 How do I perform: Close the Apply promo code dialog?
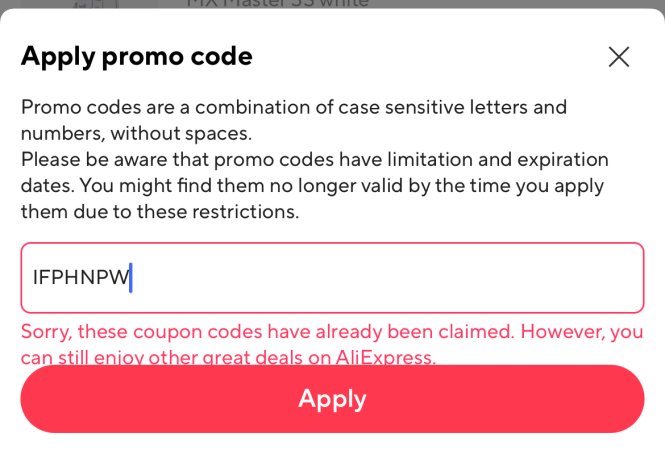point(619,57)
